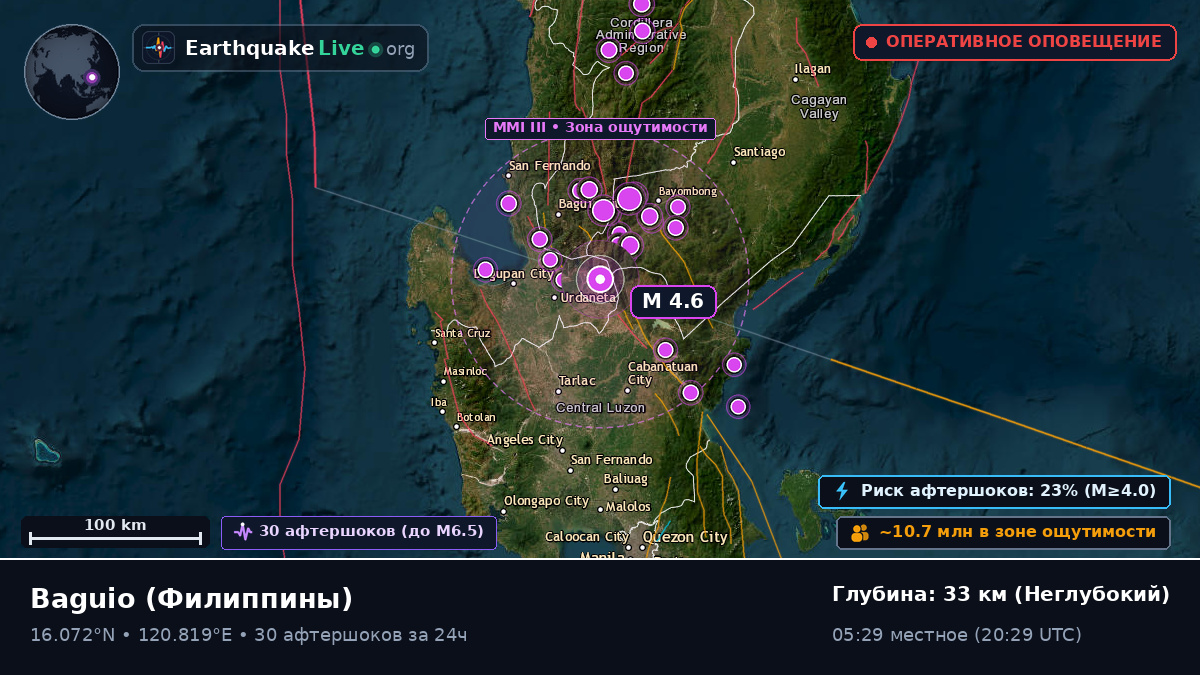
Task: Click the Quezon City label
Action: (x=685, y=537)
